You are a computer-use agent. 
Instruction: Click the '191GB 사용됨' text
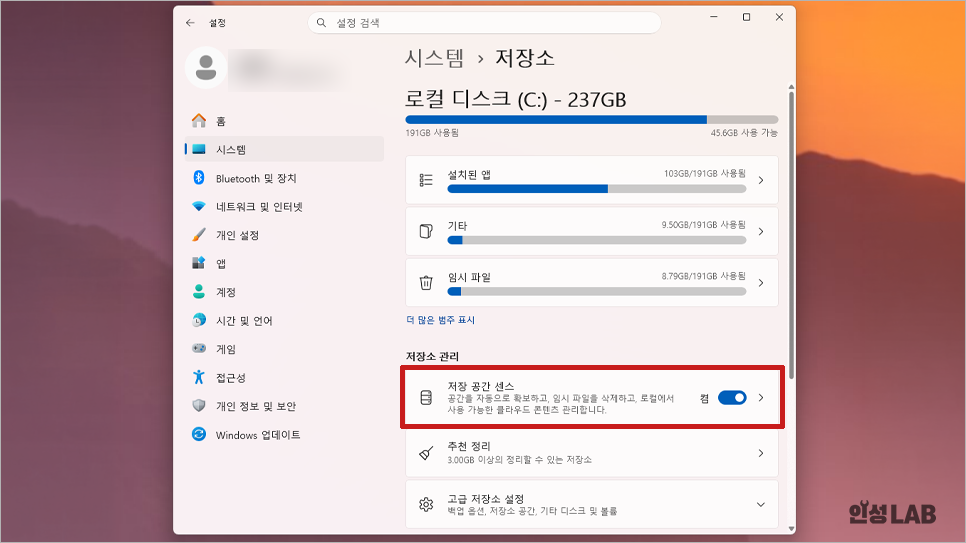point(432,133)
